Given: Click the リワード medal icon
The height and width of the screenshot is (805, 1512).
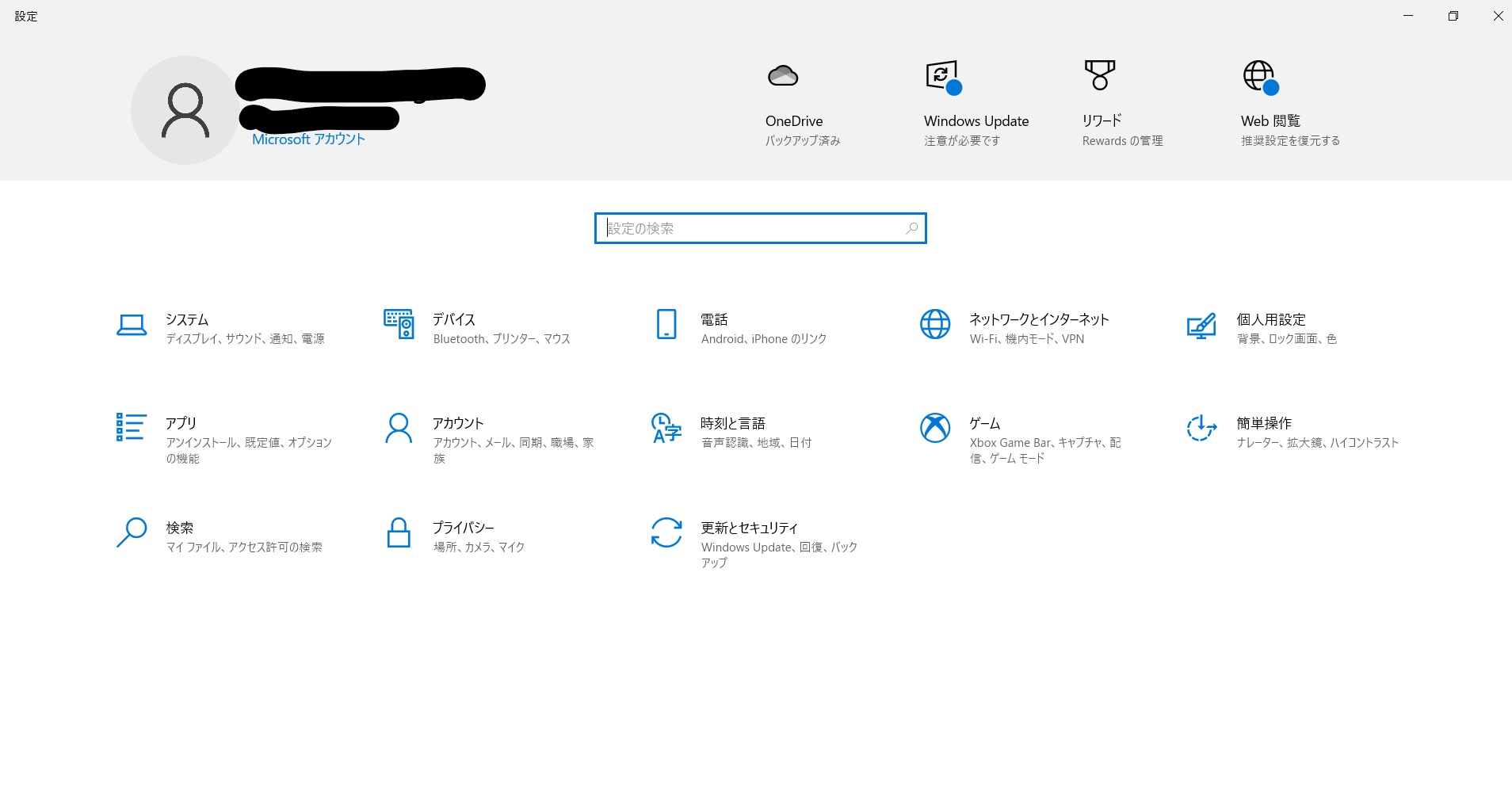Looking at the screenshot, I should pos(1100,75).
